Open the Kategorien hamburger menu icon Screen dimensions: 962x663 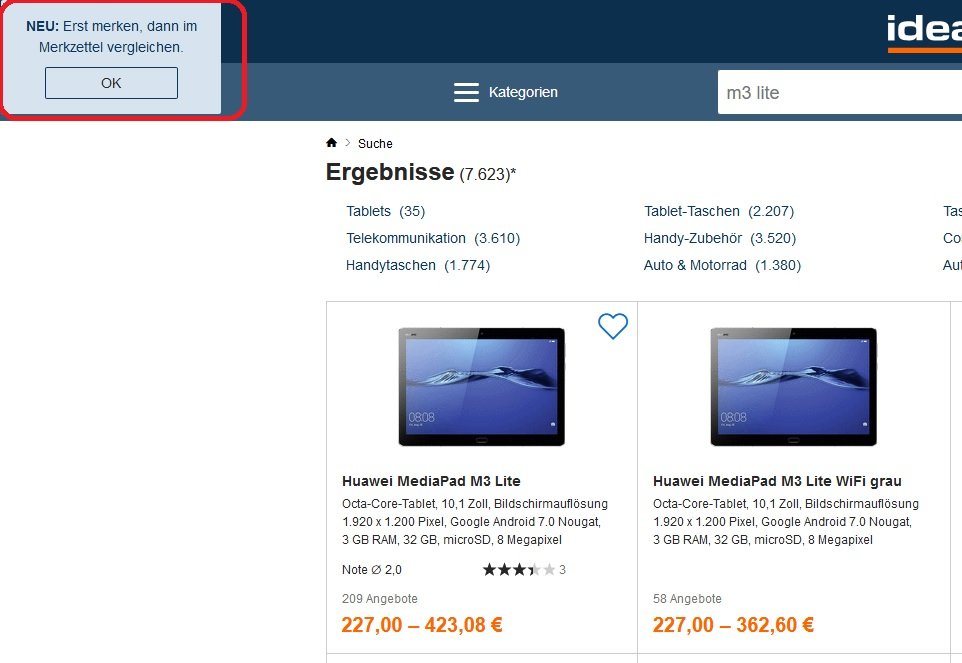point(466,92)
